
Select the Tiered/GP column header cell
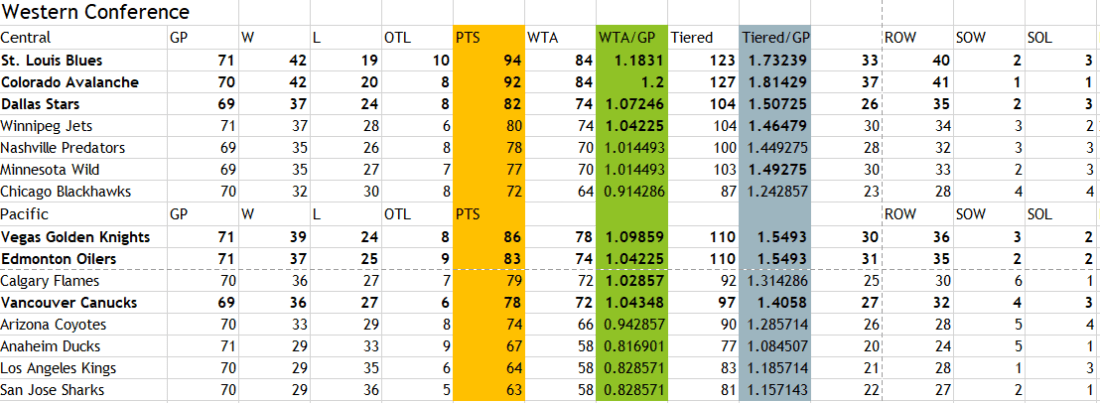pos(775,38)
